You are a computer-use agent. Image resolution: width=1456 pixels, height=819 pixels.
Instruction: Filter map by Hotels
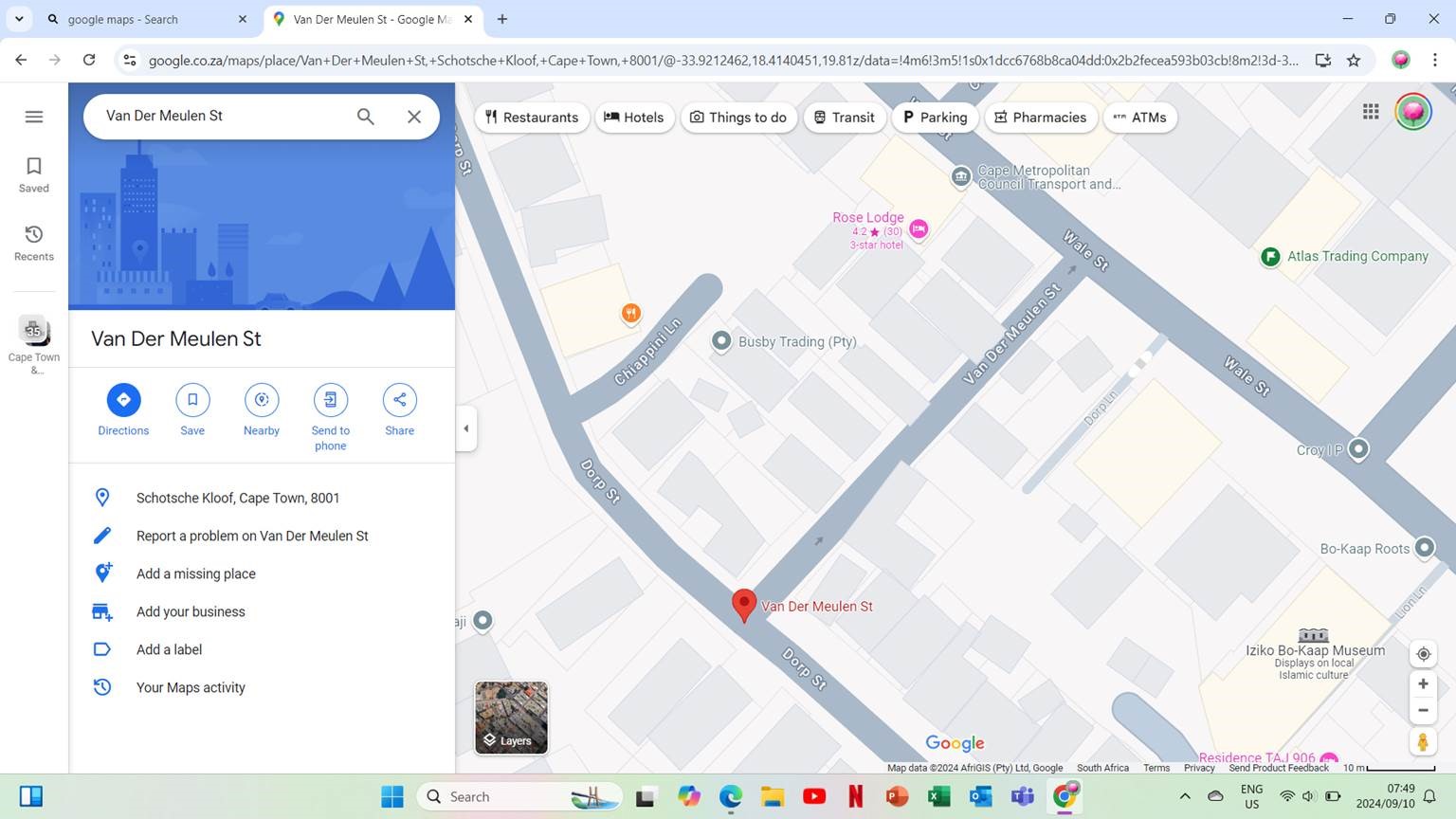click(634, 118)
